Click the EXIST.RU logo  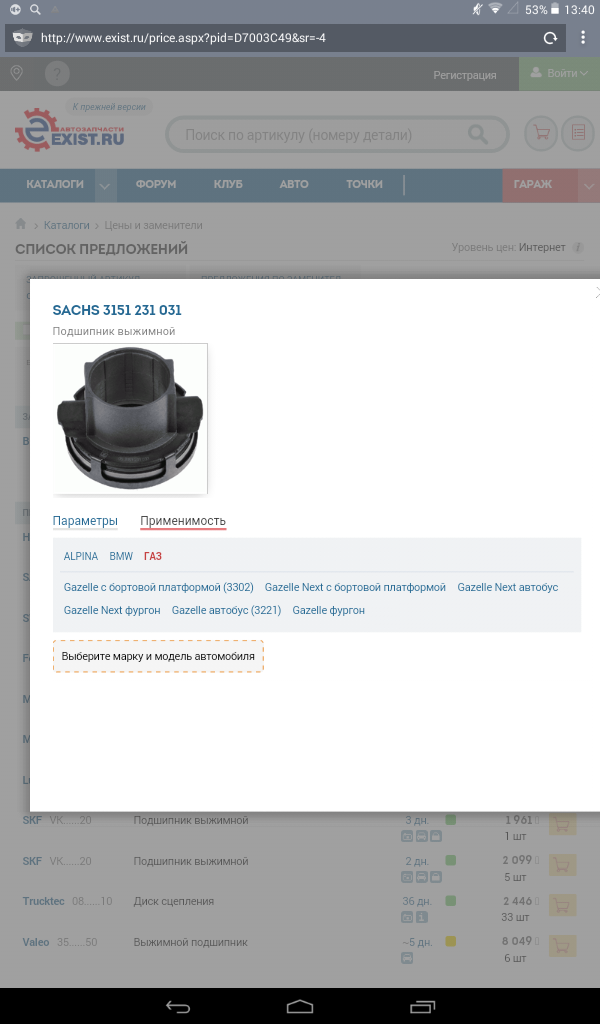coord(69,130)
